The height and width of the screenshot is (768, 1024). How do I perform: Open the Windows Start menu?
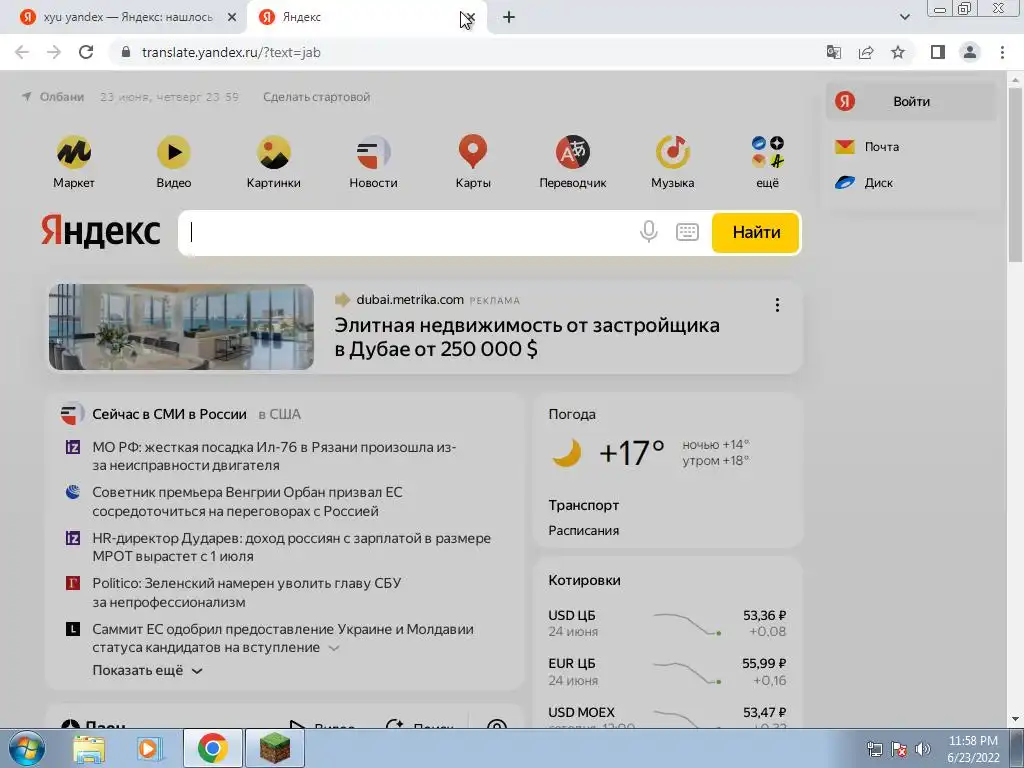click(x=27, y=748)
